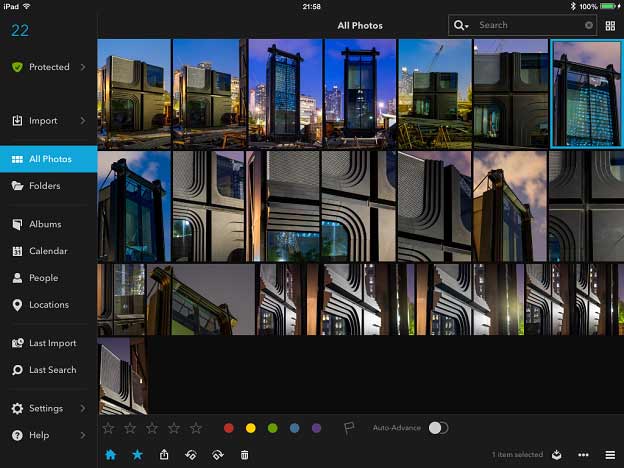Switch grid layout with the grid view icon
The height and width of the screenshot is (468, 624).
point(610,26)
